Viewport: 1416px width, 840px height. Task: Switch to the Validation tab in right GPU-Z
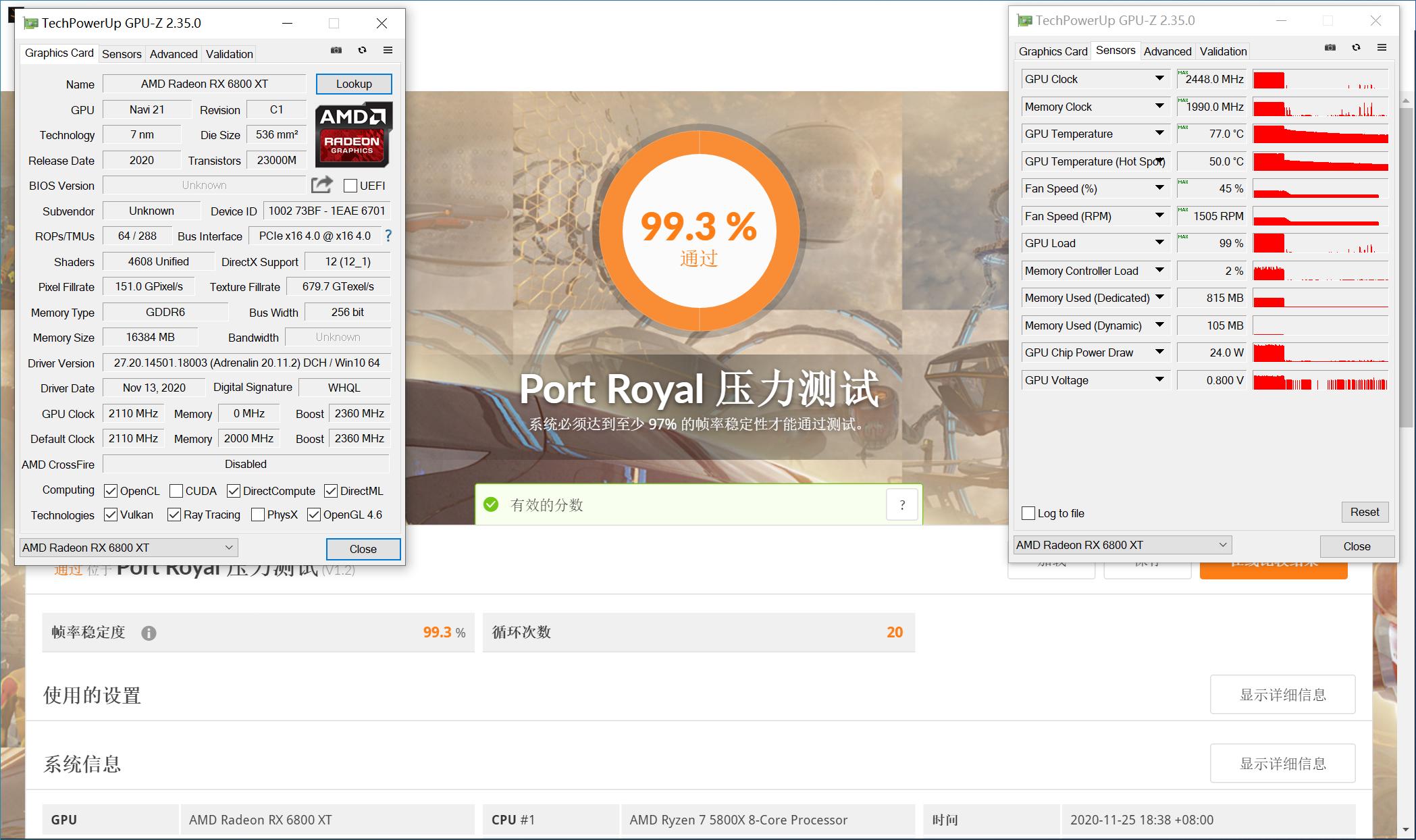click(1222, 51)
